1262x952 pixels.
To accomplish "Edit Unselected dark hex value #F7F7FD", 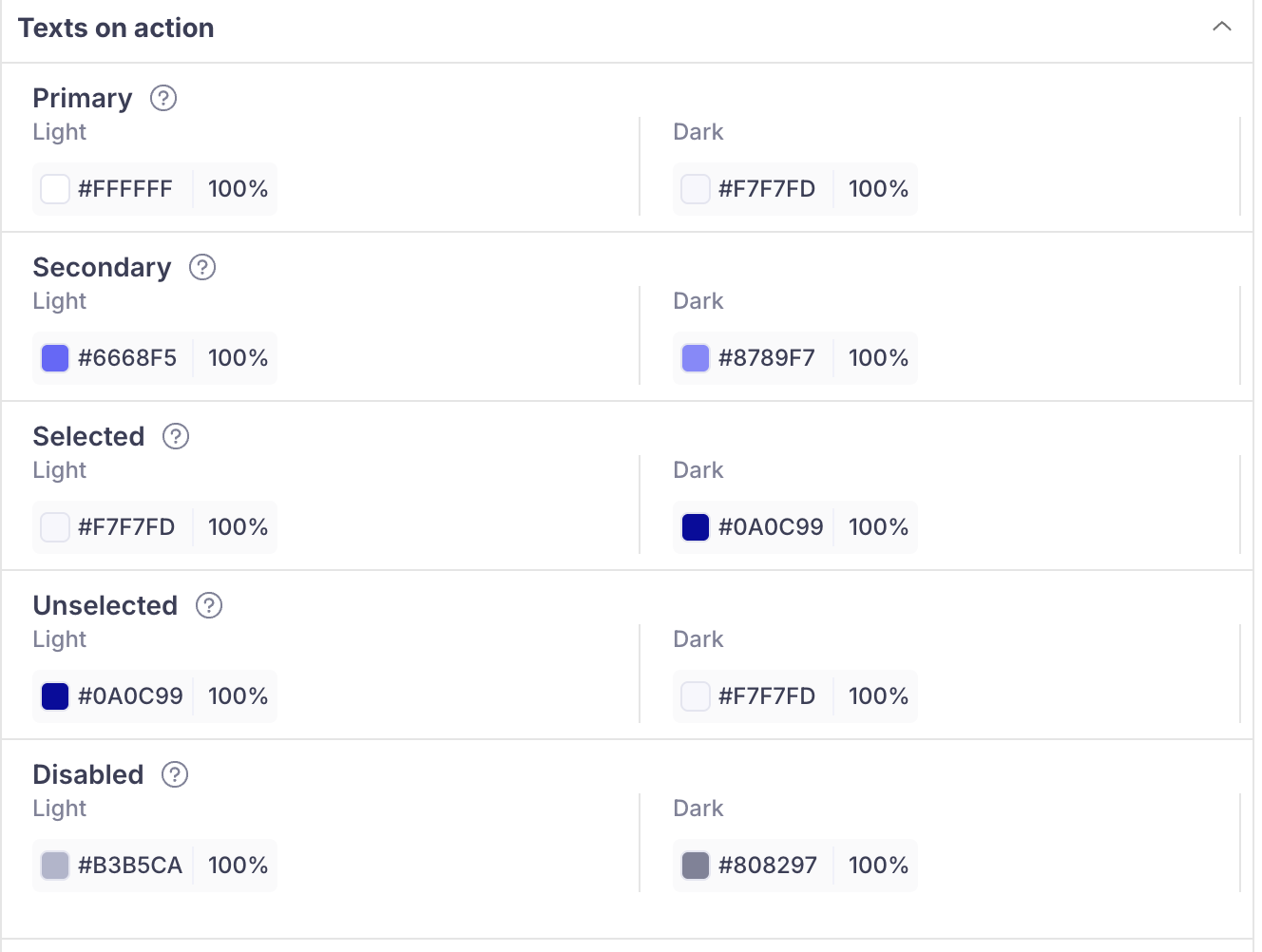I will coord(767,696).
